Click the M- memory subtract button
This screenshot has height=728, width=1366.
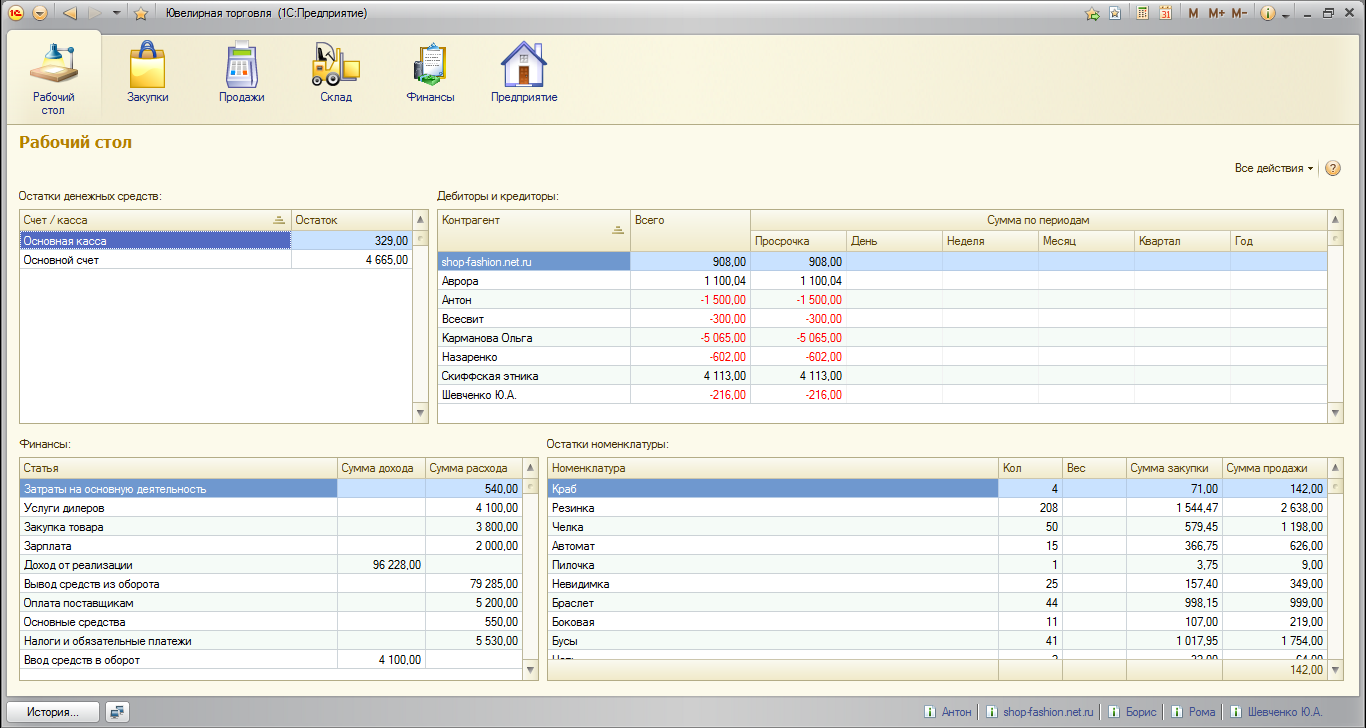coord(1239,13)
